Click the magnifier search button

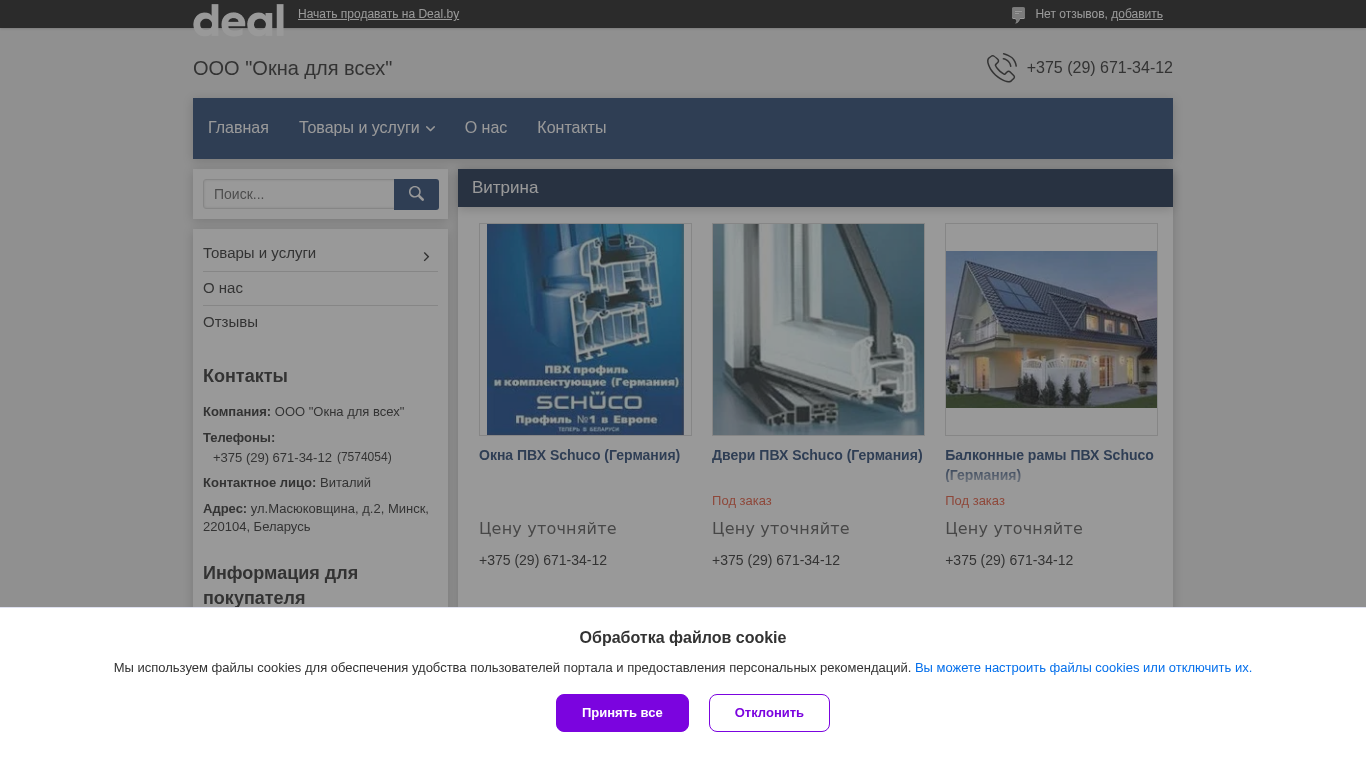click(x=416, y=194)
